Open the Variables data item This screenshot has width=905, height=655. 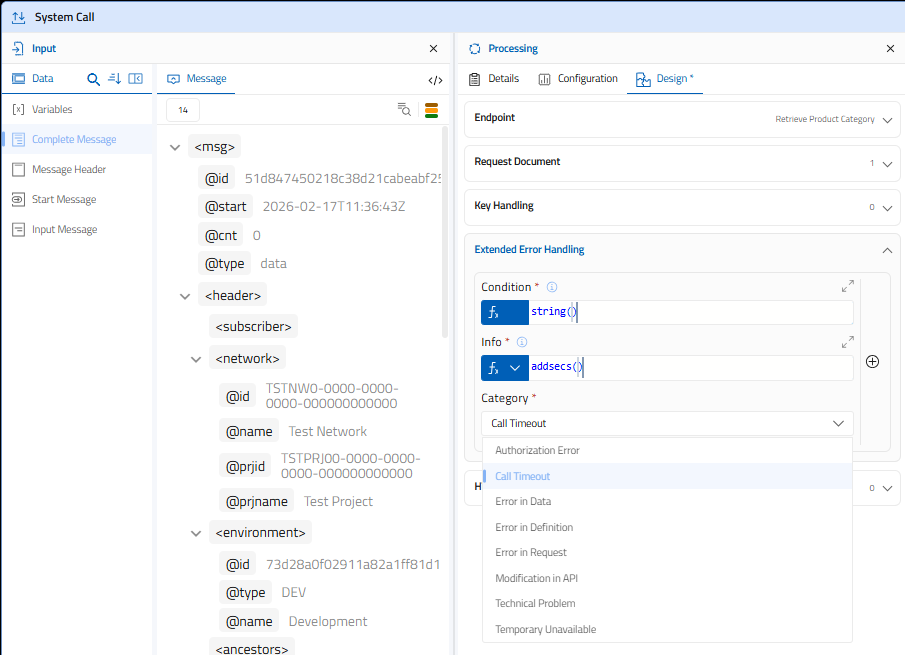[x=52, y=110]
